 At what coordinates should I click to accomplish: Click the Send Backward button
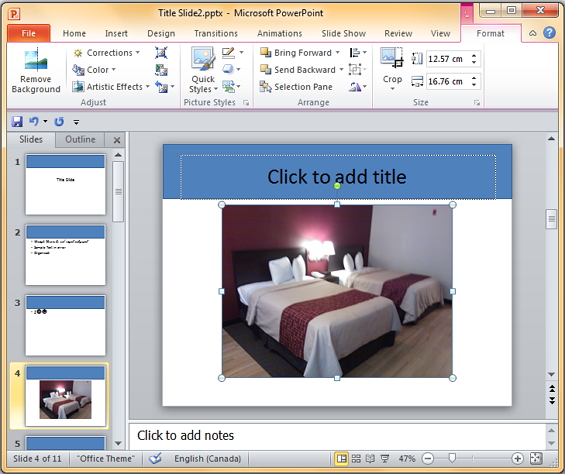pos(298,70)
